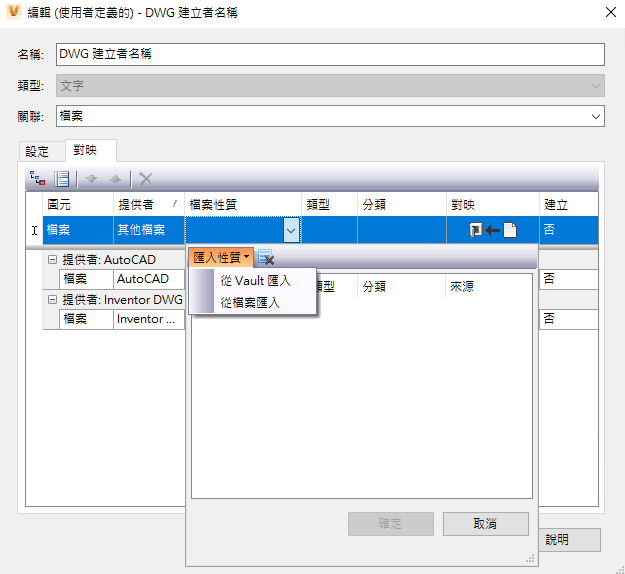625x574 pixels.
Task: Click the property list icon in mapping toolbar
Action: click(62, 179)
